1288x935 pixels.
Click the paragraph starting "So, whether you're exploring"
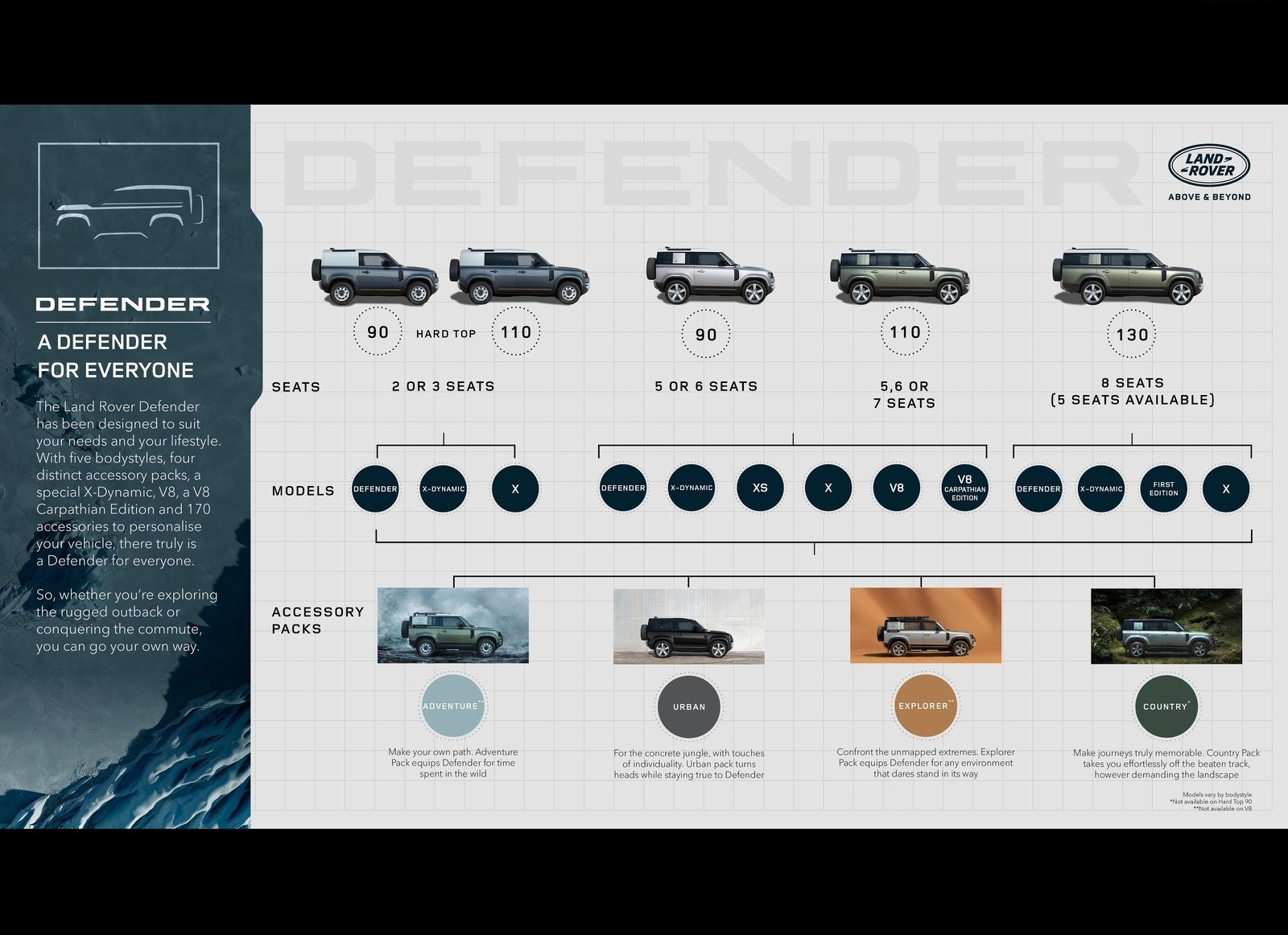[x=127, y=620]
